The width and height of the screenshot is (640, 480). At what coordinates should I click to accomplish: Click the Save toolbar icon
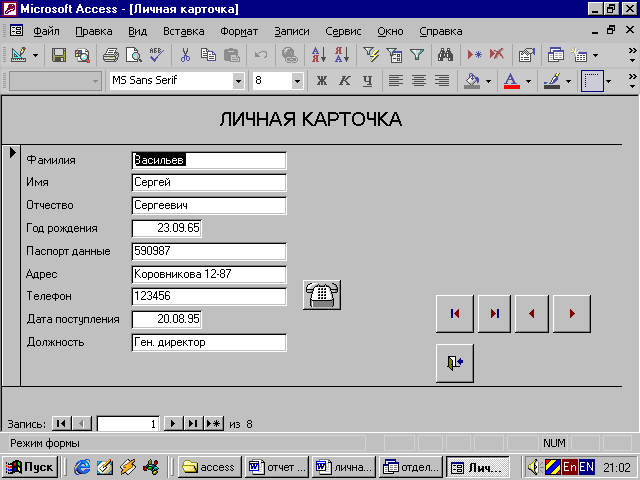tap(59, 55)
